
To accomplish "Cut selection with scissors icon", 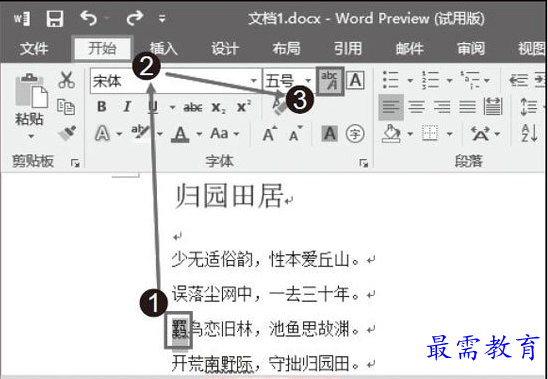I will click(x=66, y=80).
